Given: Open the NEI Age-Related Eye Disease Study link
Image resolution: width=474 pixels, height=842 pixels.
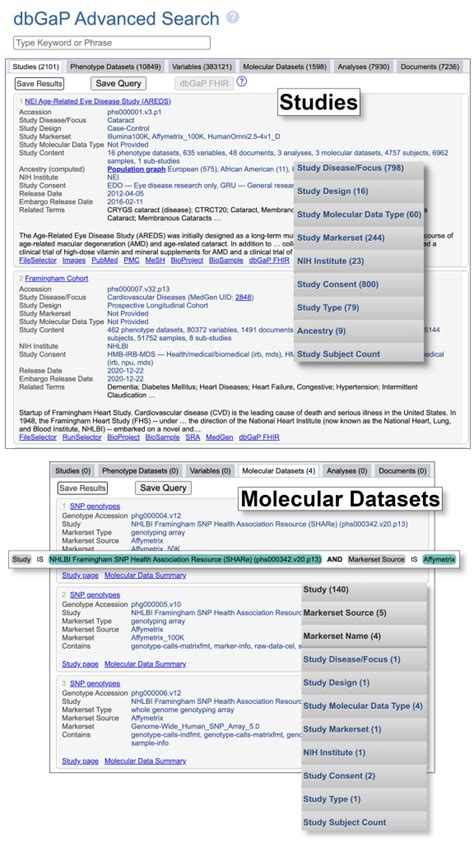Looking at the screenshot, I should [x=98, y=101].
